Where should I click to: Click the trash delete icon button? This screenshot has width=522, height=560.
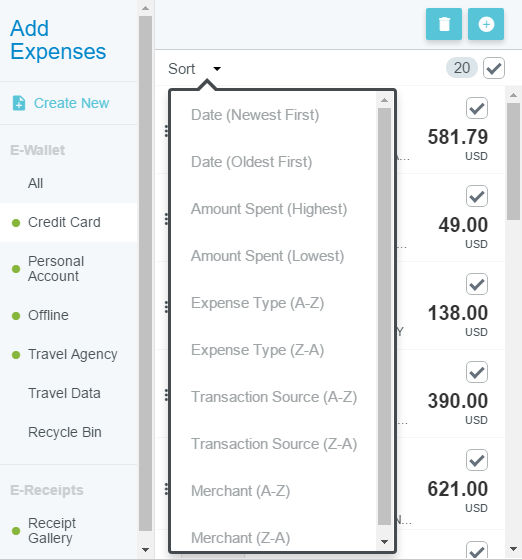click(444, 24)
